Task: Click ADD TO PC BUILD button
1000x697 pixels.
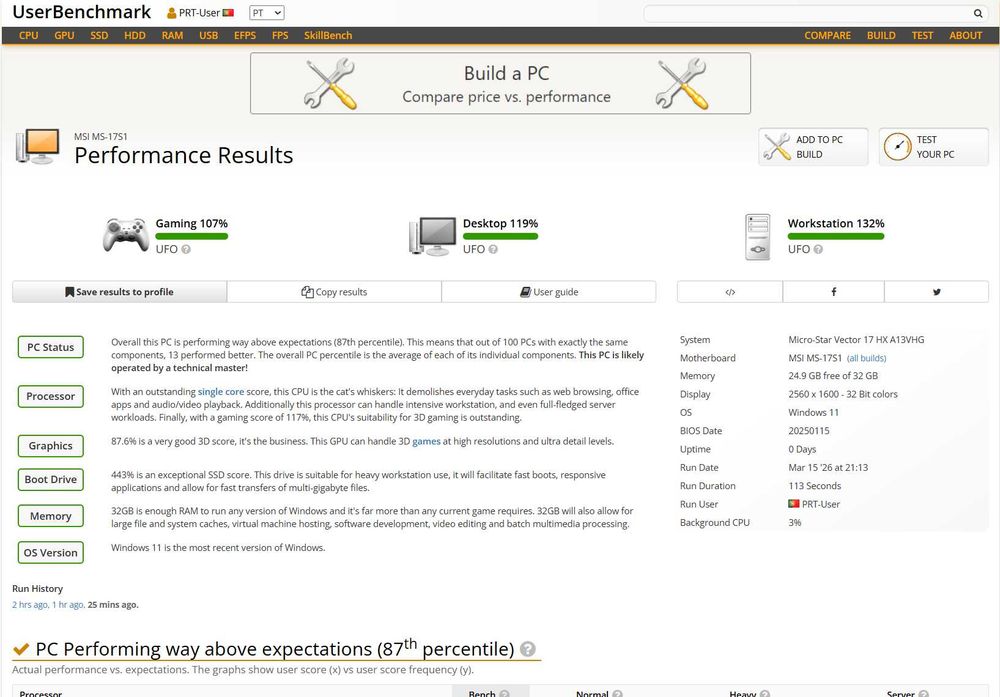Action: click(813, 147)
